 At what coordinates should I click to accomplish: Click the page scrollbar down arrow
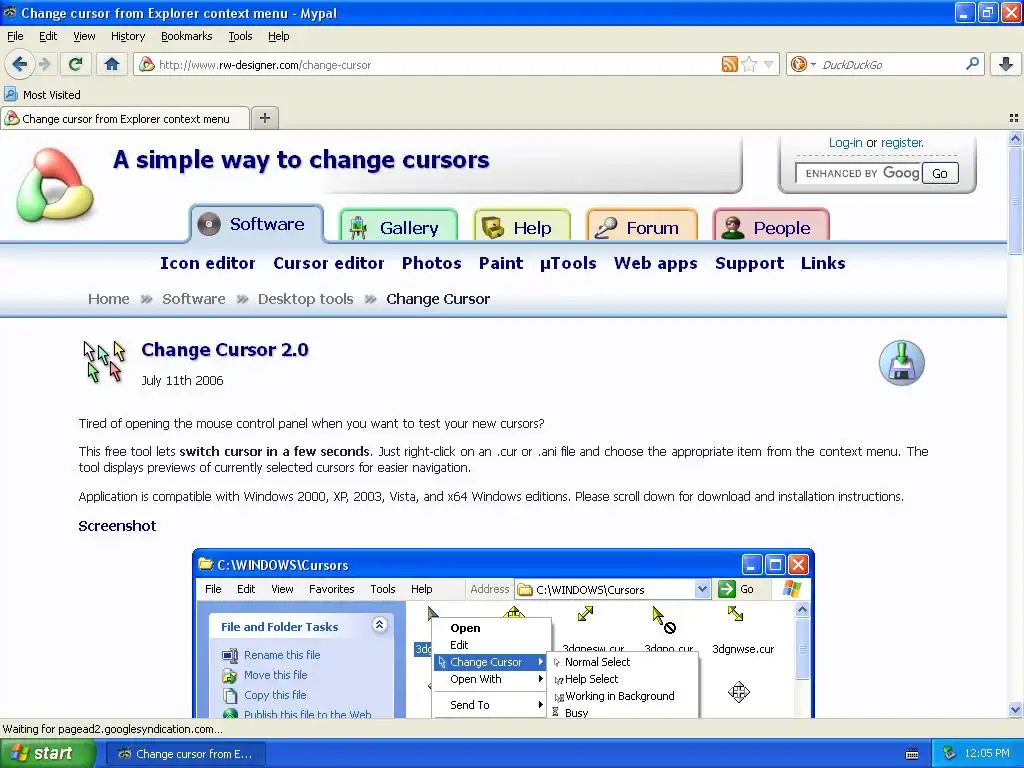(x=1015, y=710)
